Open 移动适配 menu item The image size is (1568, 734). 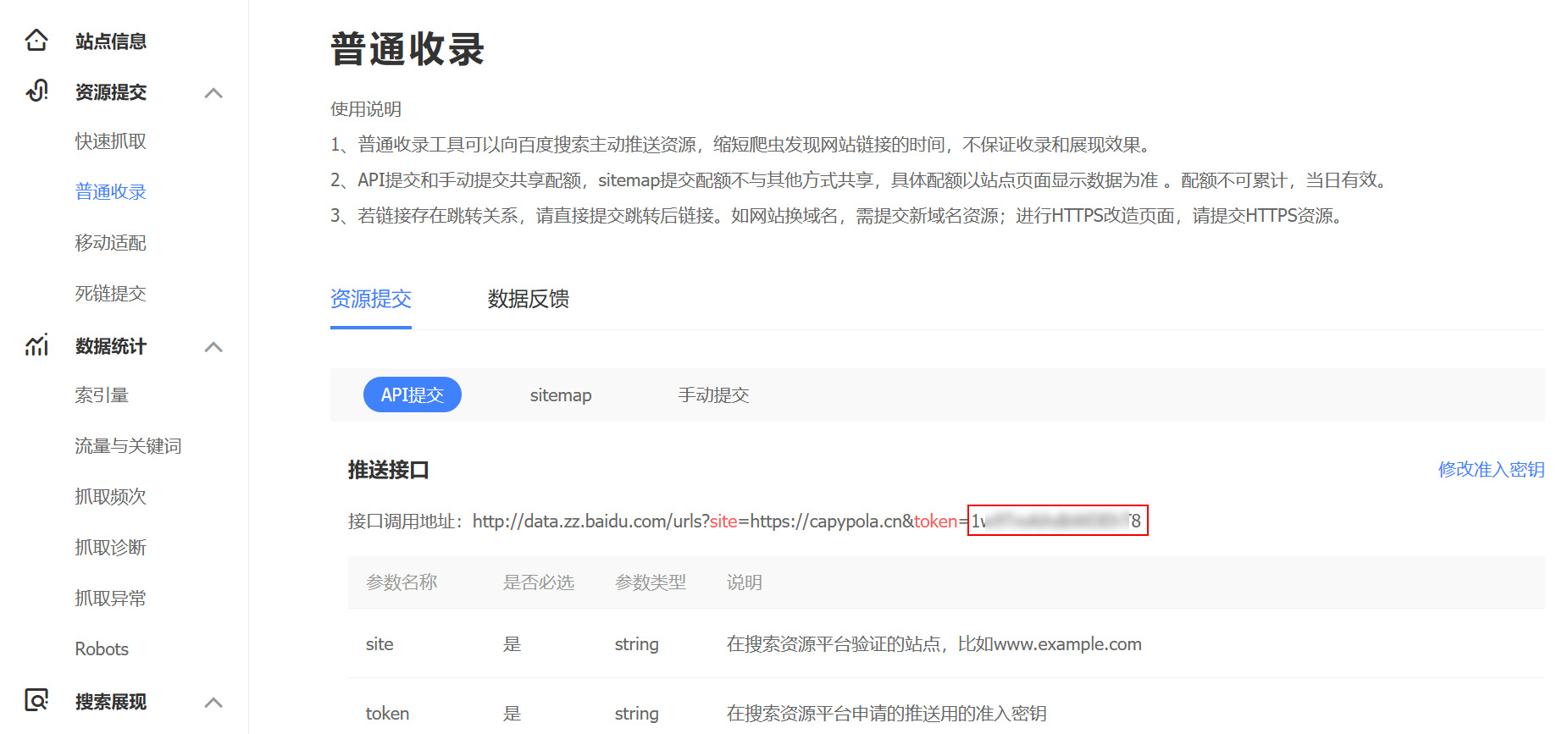[x=110, y=243]
